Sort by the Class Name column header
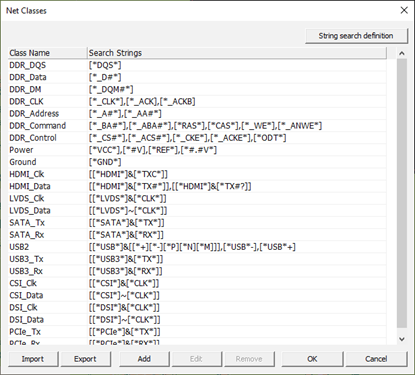Image resolution: width=415 pixels, height=375 pixels. [x=47, y=53]
